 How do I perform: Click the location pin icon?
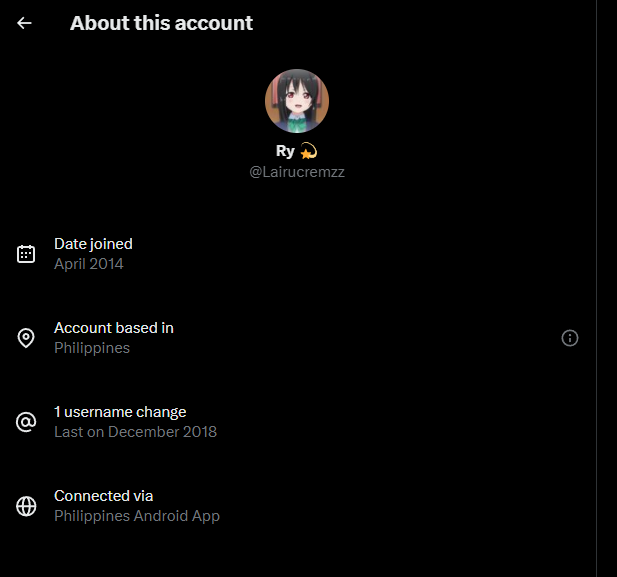coord(26,338)
